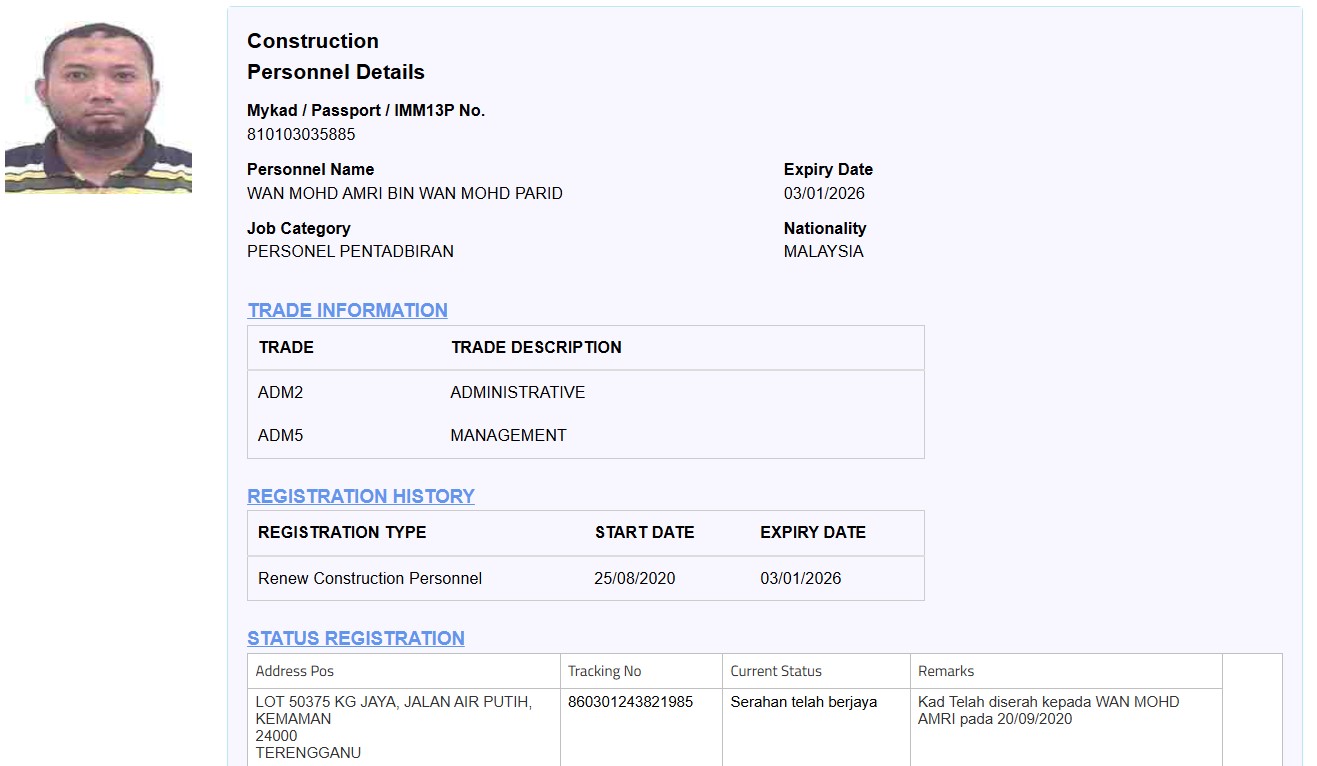Click the Serahan telah berjaya status cell
1317x766 pixels.
(x=803, y=702)
